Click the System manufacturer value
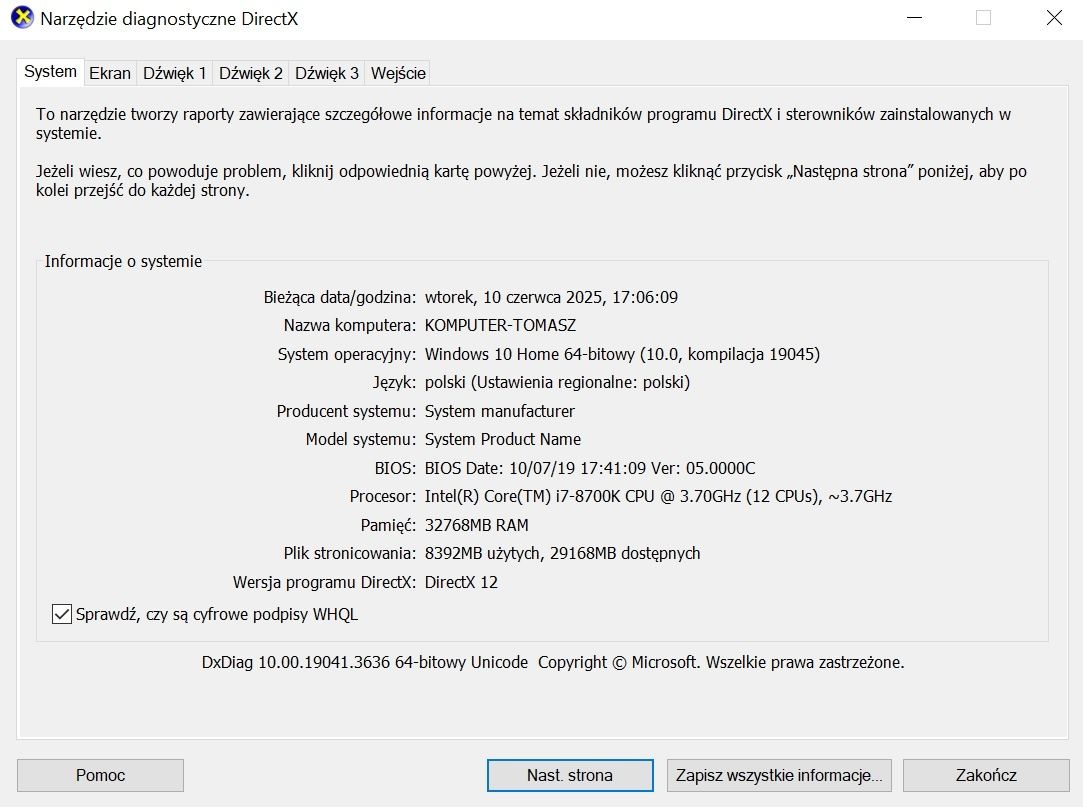Screen dimensions: 1083x807 tap(499, 412)
